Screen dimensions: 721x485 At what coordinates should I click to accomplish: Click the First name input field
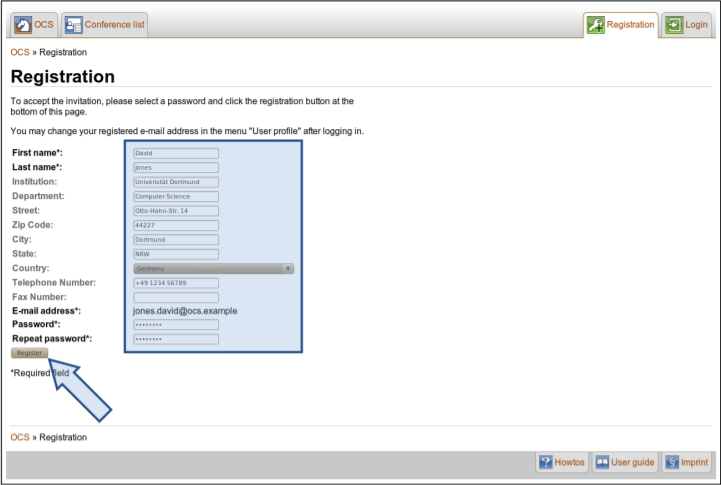coord(175,154)
